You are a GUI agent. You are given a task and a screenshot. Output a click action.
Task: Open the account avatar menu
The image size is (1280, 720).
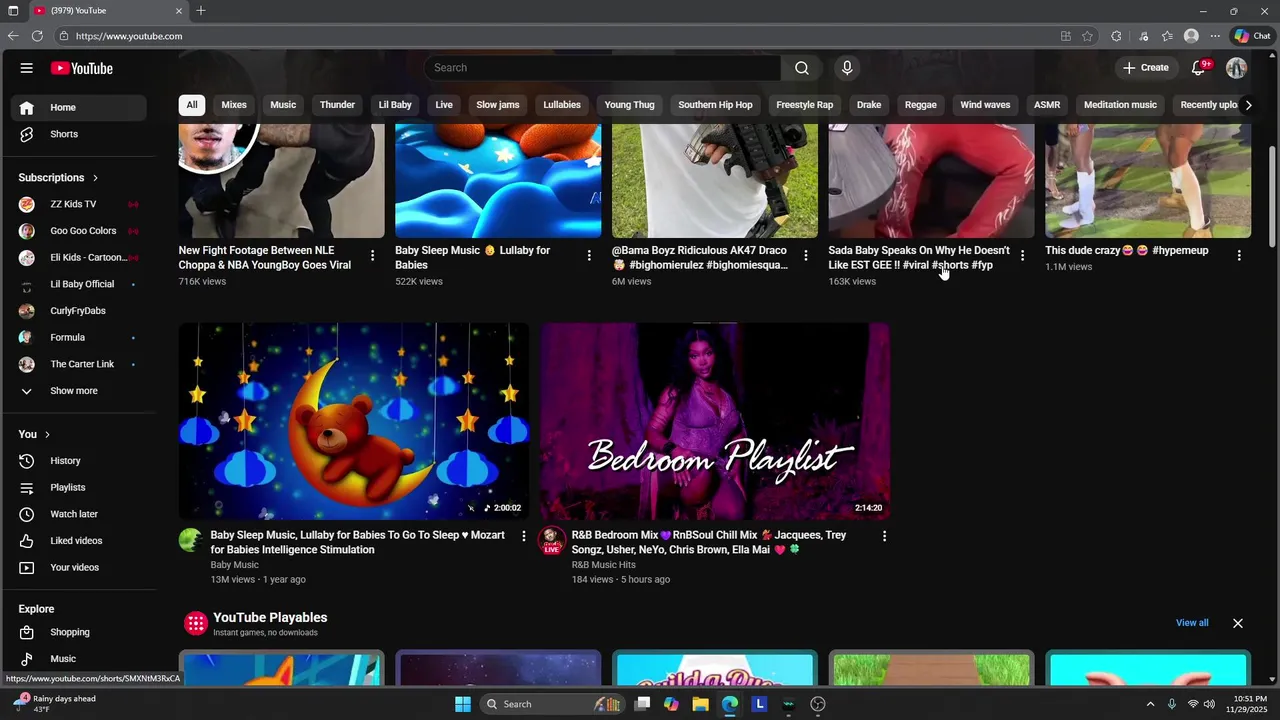[1237, 68]
